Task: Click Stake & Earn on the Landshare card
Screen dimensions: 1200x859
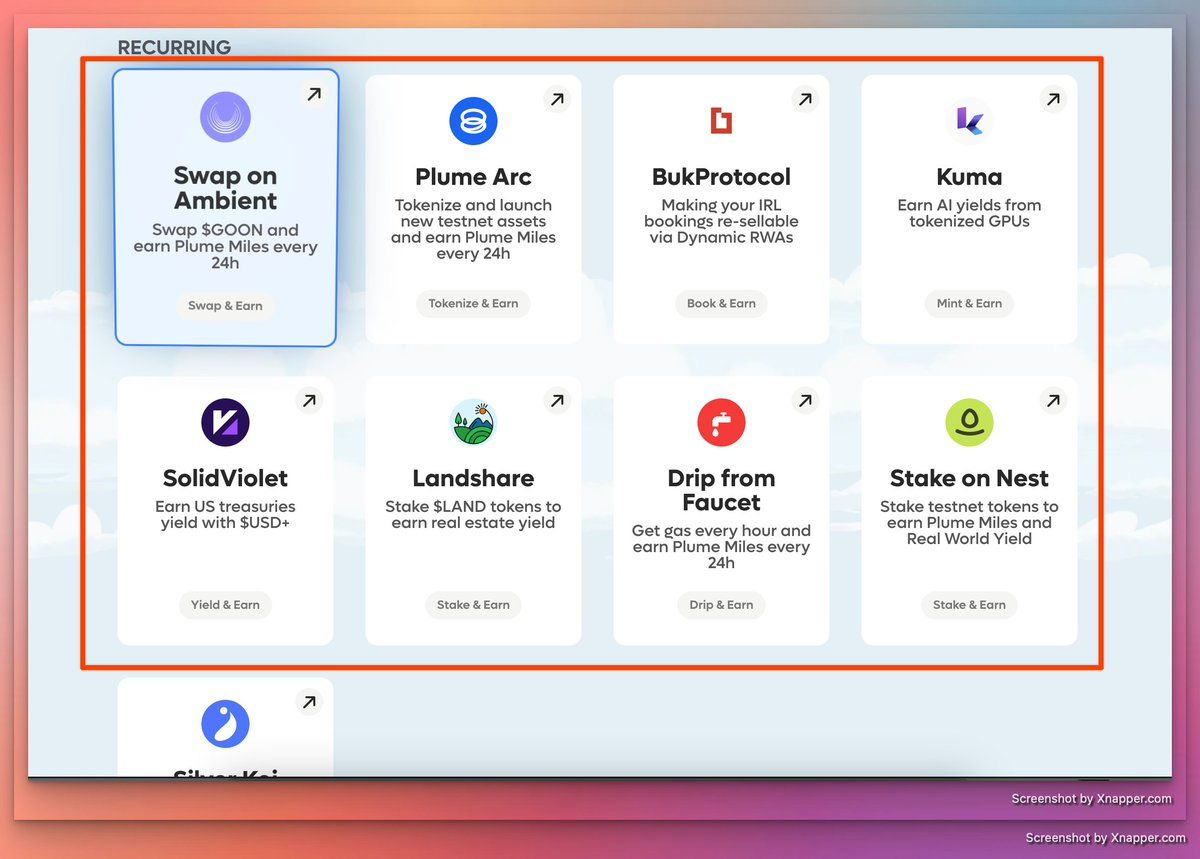Action: [473, 605]
